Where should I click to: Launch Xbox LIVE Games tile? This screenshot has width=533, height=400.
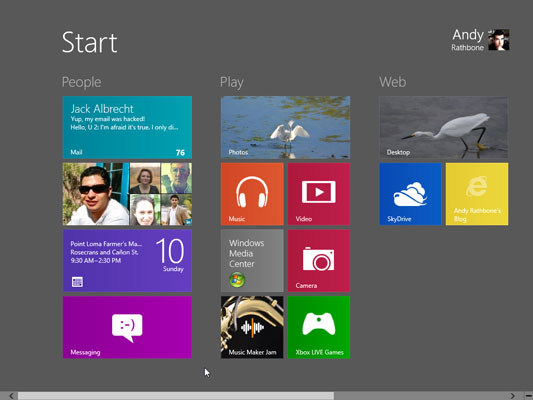[319, 327]
